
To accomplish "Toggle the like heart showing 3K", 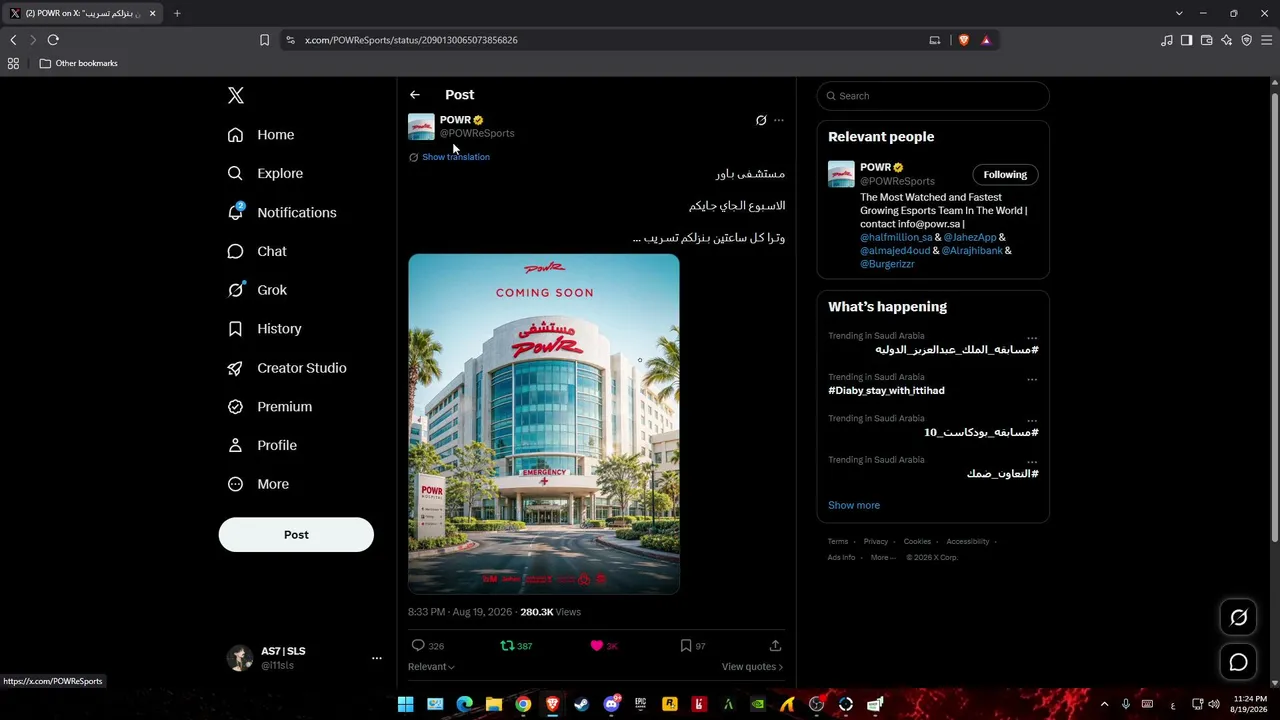I will [597, 646].
